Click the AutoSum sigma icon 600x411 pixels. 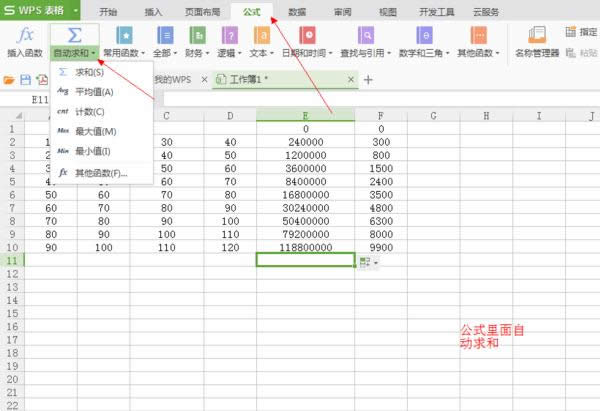(x=74, y=35)
